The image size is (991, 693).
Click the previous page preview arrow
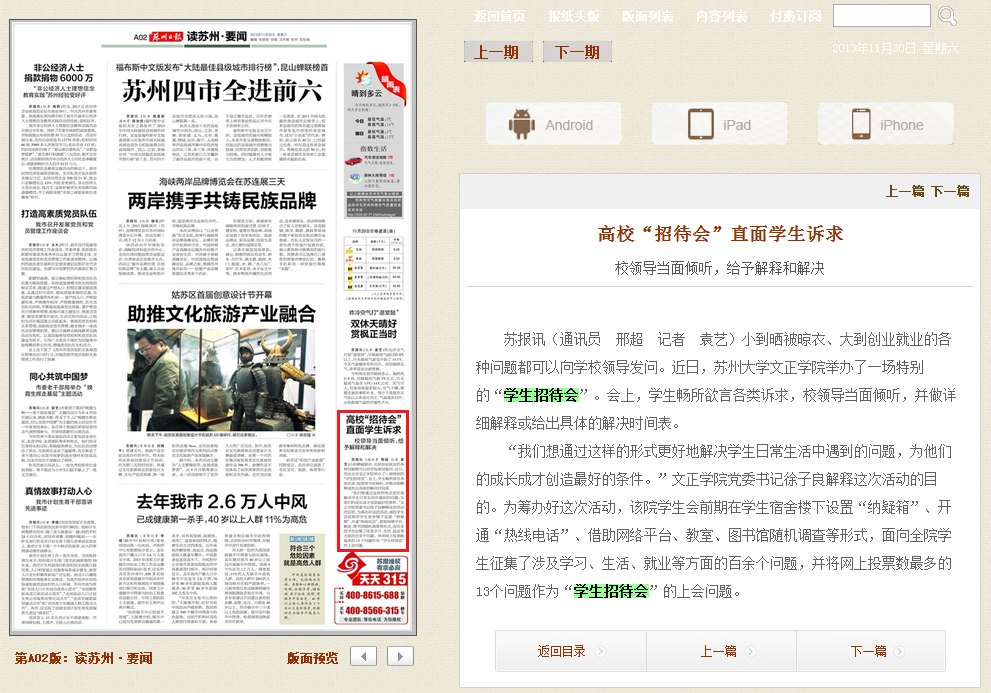click(x=364, y=656)
